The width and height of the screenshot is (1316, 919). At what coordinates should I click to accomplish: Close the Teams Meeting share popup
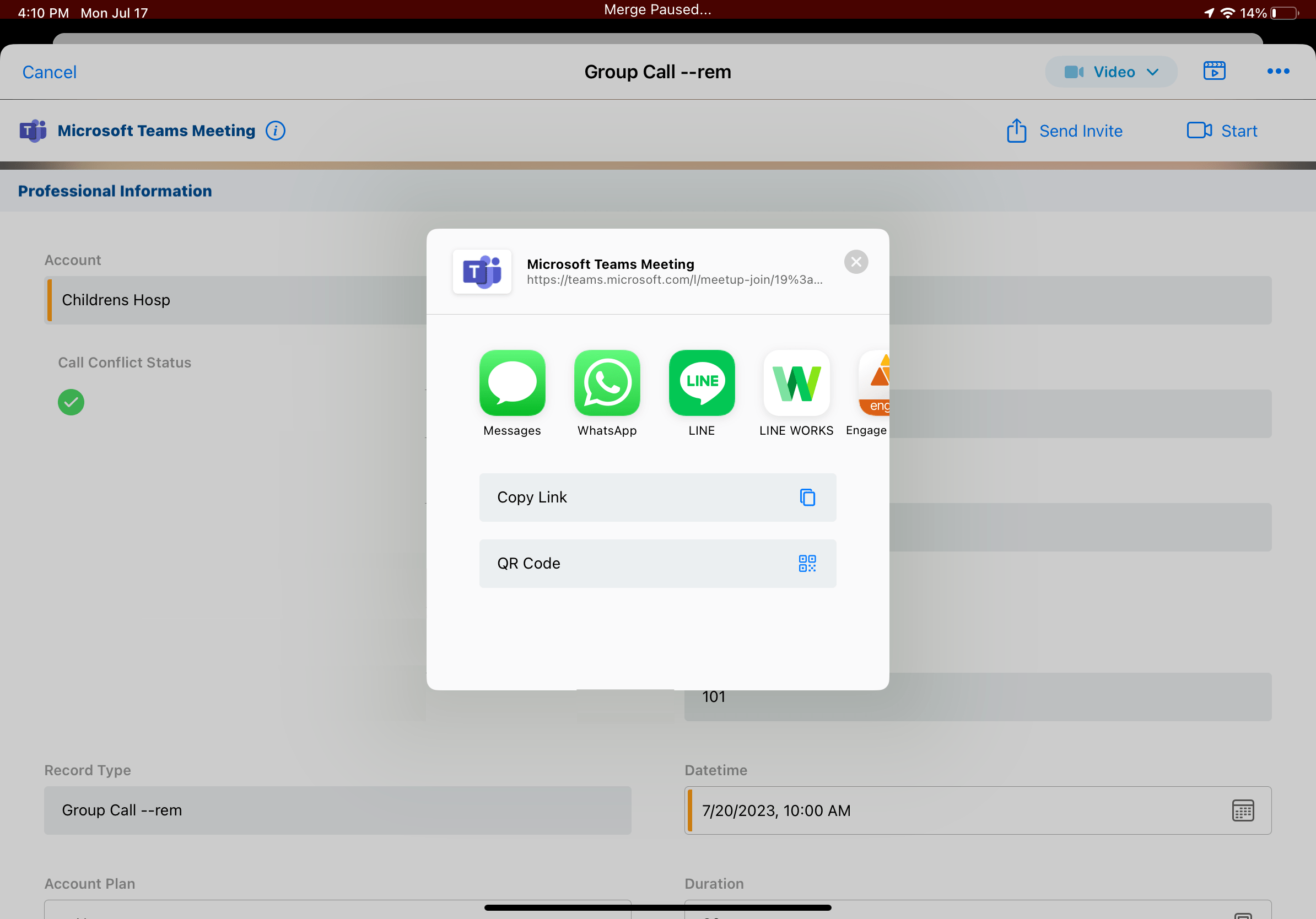pos(856,262)
